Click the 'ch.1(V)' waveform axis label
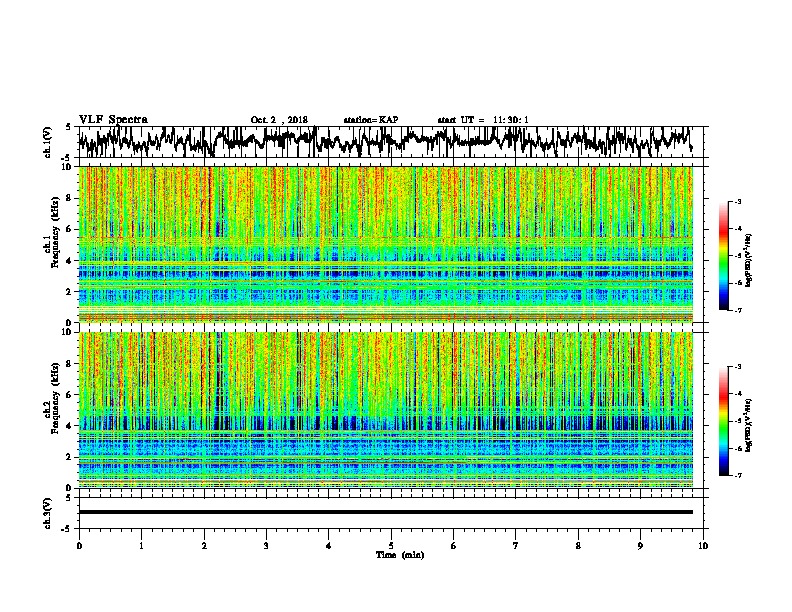 click(48, 142)
